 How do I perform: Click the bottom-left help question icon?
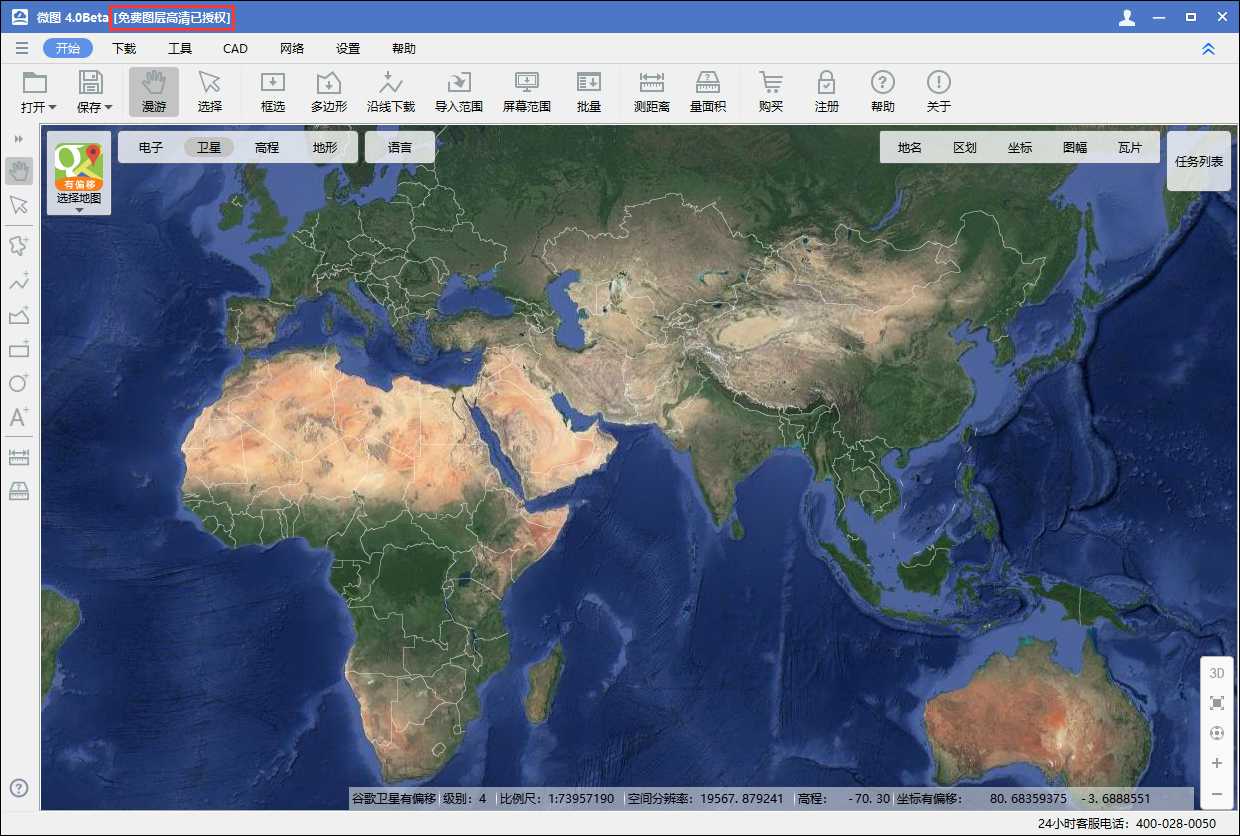pyautogui.click(x=19, y=788)
